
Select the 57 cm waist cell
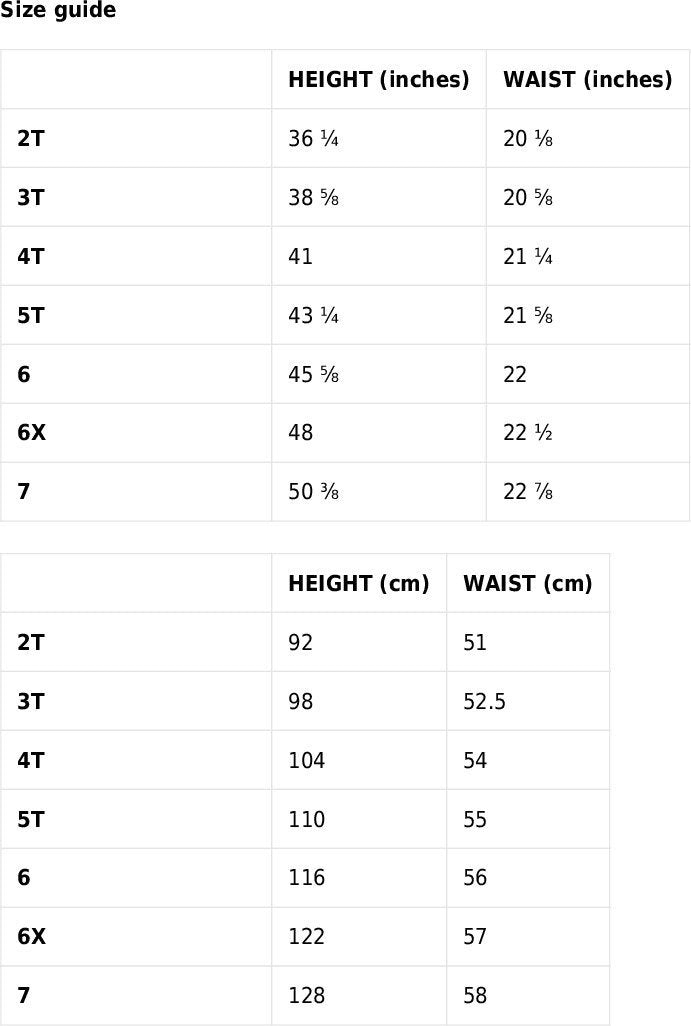[x=475, y=937]
